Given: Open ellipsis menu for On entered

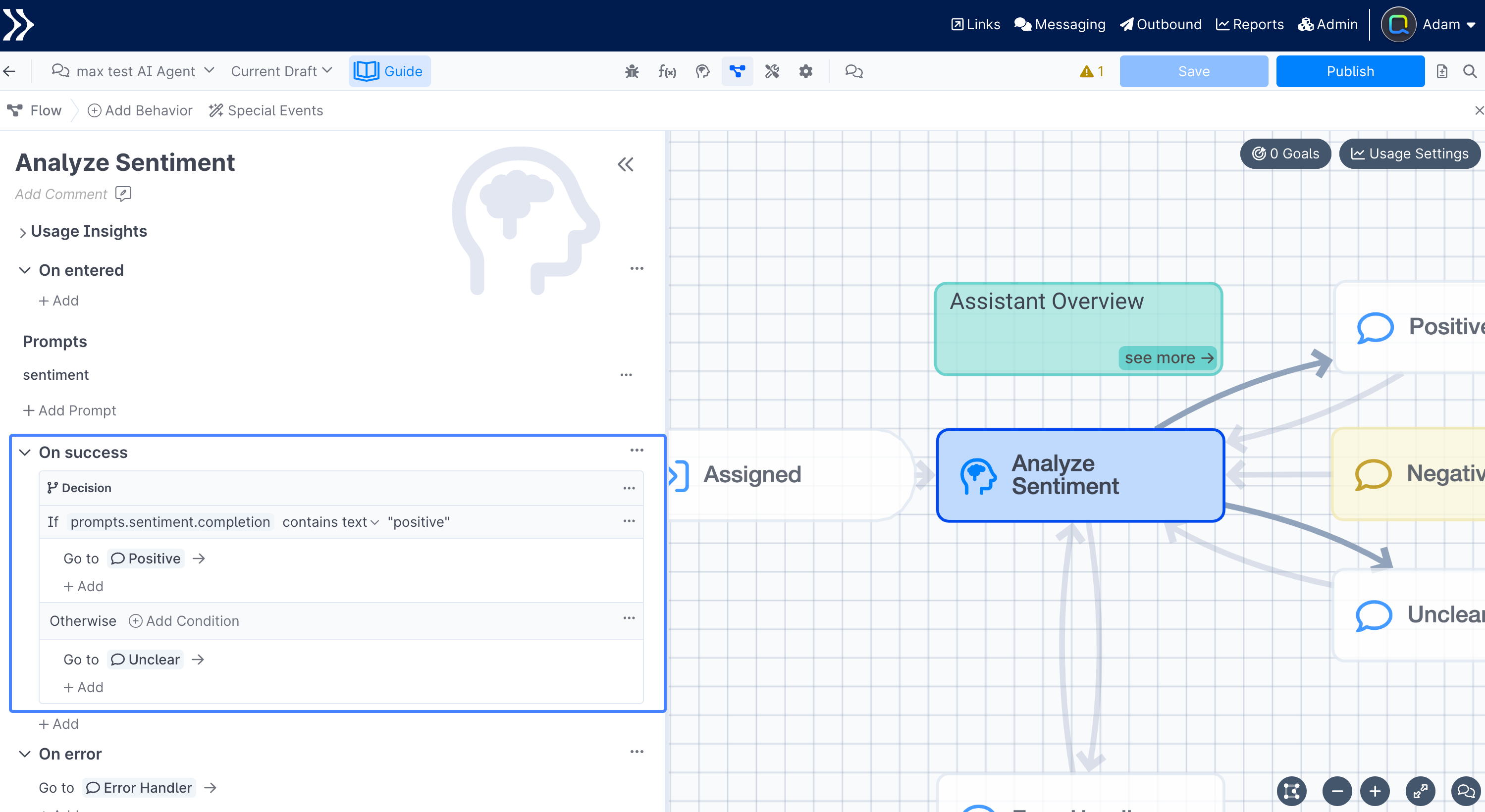Looking at the screenshot, I should (637, 268).
